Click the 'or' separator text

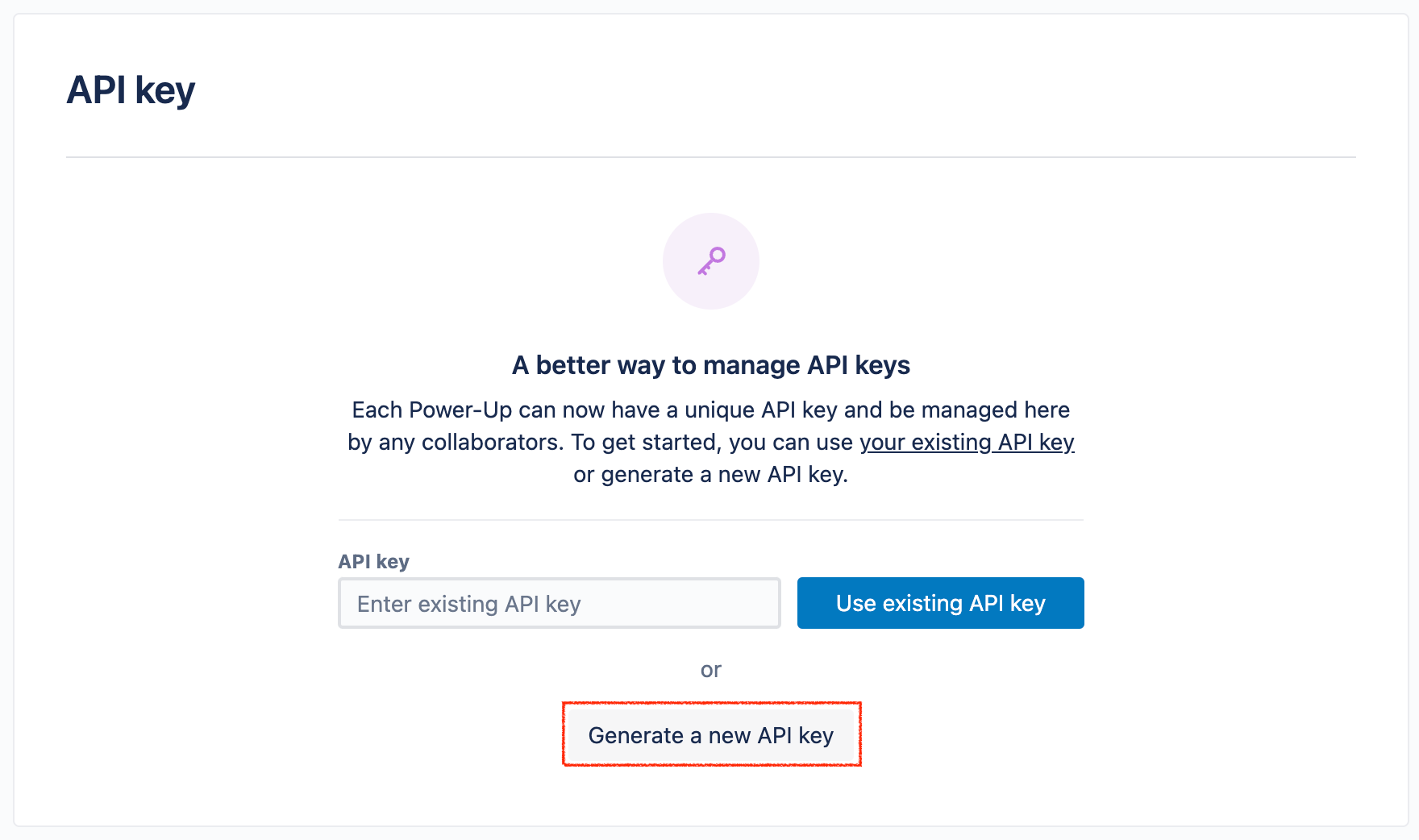pyautogui.click(x=711, y=670)
